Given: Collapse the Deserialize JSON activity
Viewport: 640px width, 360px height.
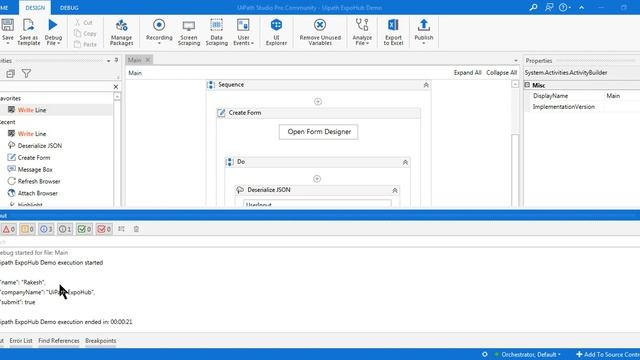Looking at the screenshot, I should (x=395, y=190).
